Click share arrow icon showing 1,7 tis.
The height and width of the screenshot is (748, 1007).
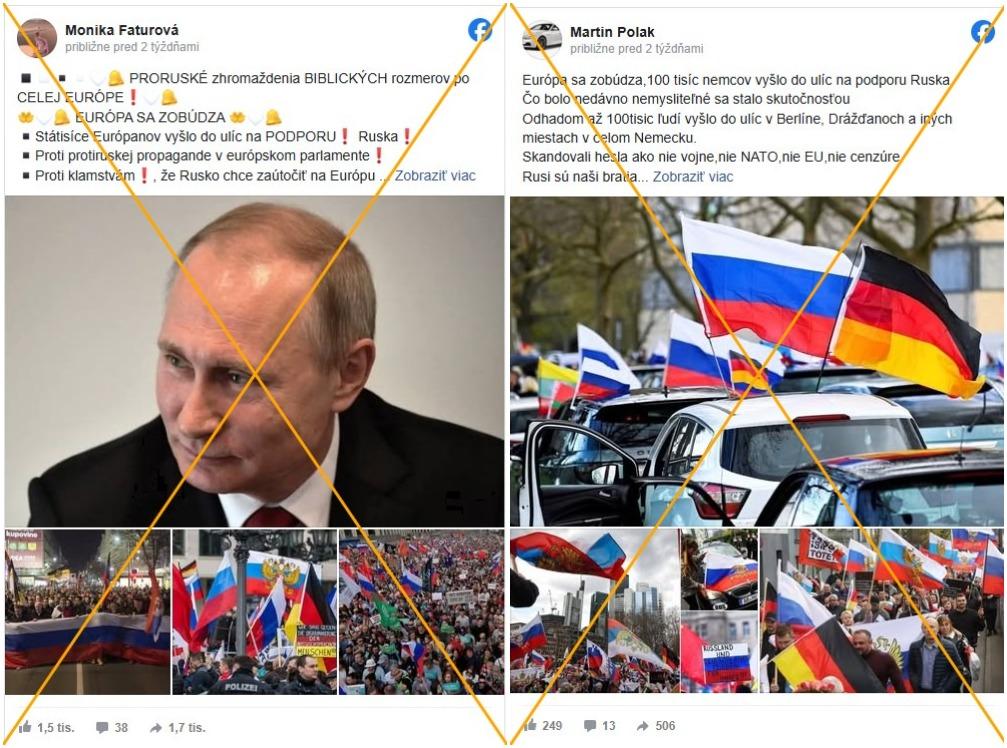click(x=155, y=727)
